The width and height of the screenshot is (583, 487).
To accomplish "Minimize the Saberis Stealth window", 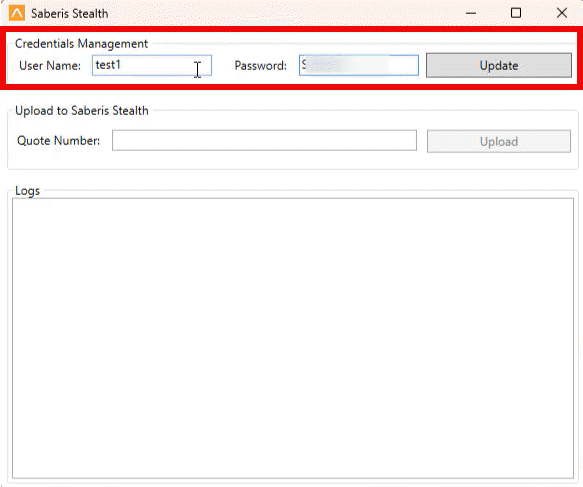I will pyautogui.click(x=471, y=13).
